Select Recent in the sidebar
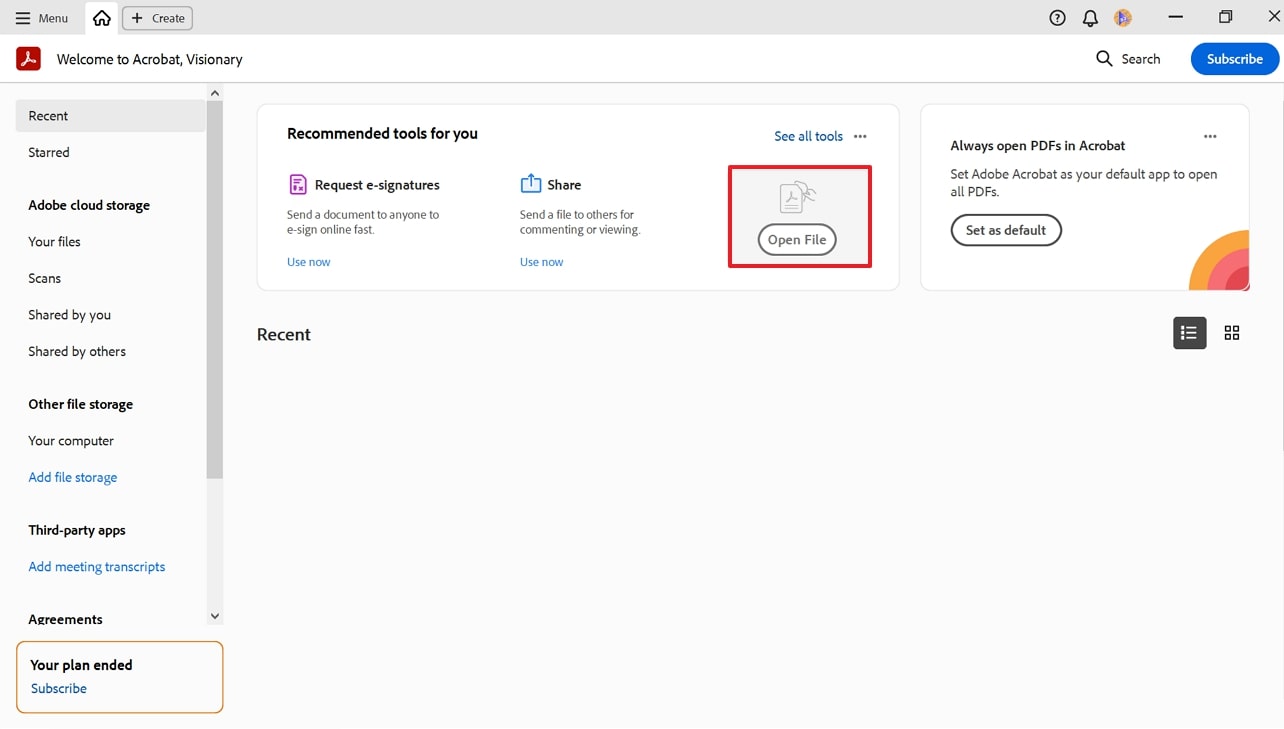Image resolution: width=1284 pixels, height=729 pixels. point(111,116)
